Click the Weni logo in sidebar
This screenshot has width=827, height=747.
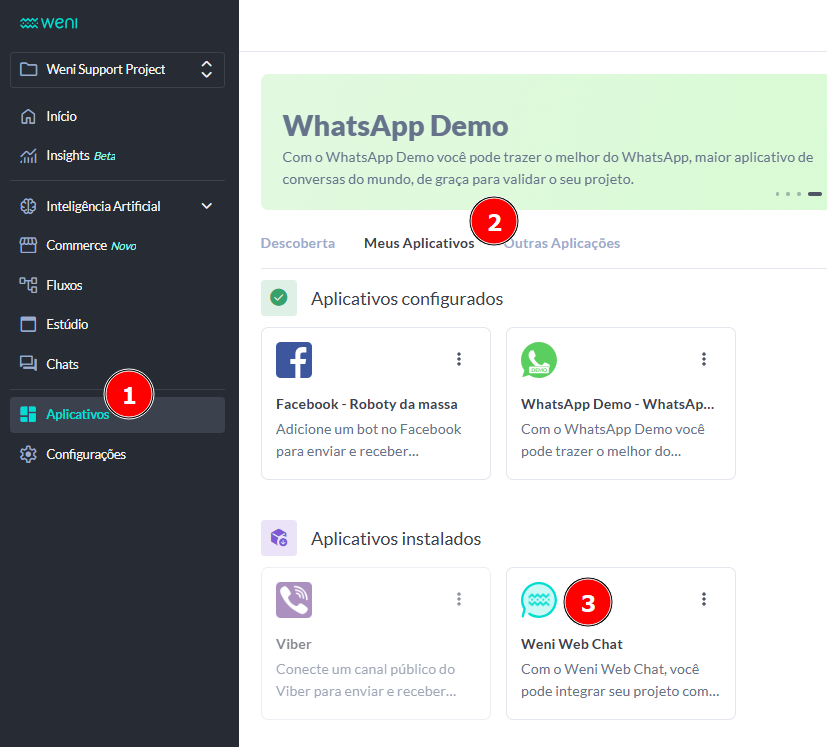coord(48,22)
